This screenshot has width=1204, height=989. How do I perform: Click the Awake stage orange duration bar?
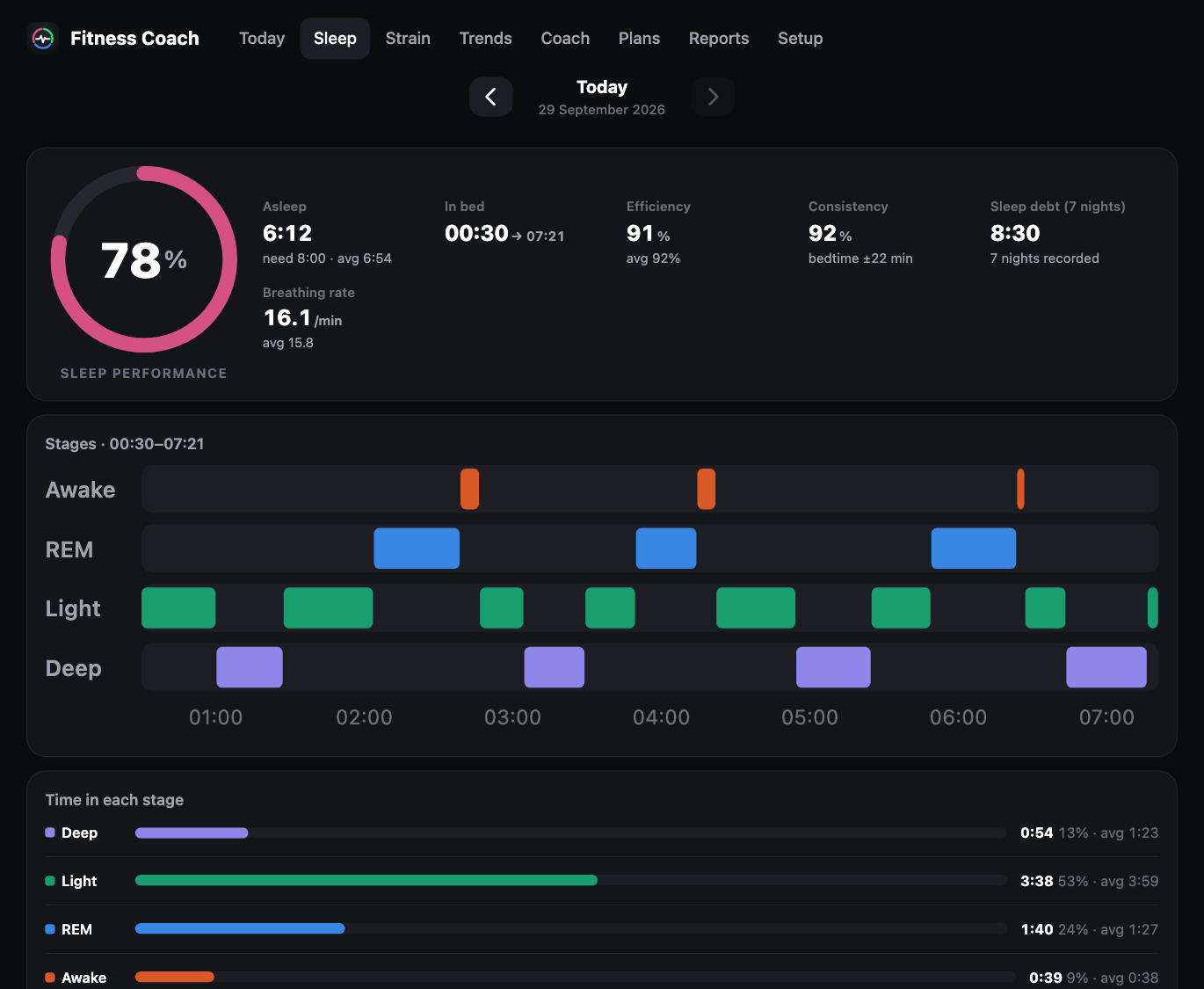click(x=175, y=977)
